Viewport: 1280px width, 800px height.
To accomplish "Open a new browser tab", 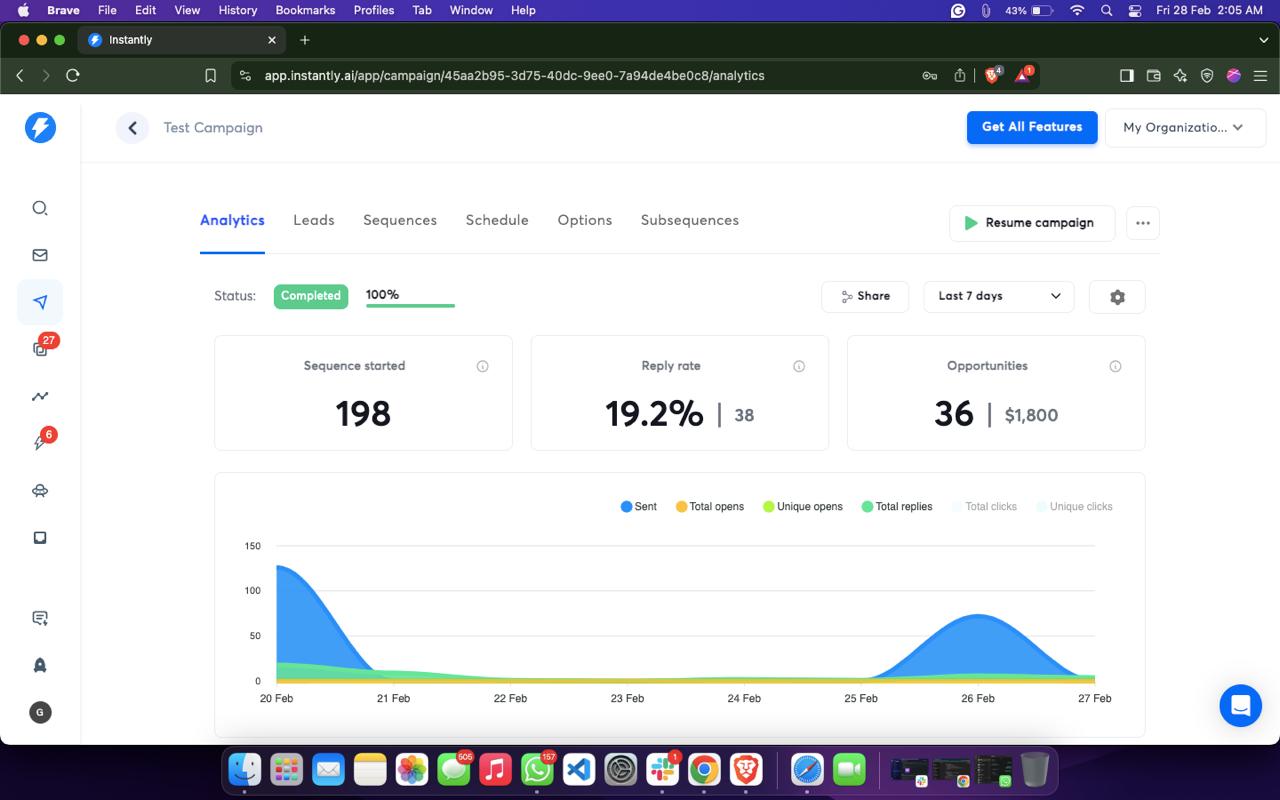I will (x=305, y=40).
